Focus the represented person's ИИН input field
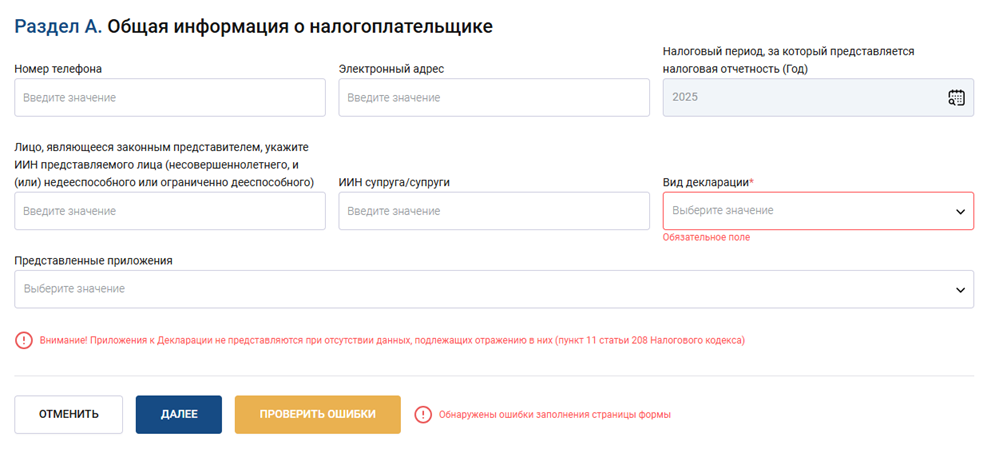 [x=170, y=211]
